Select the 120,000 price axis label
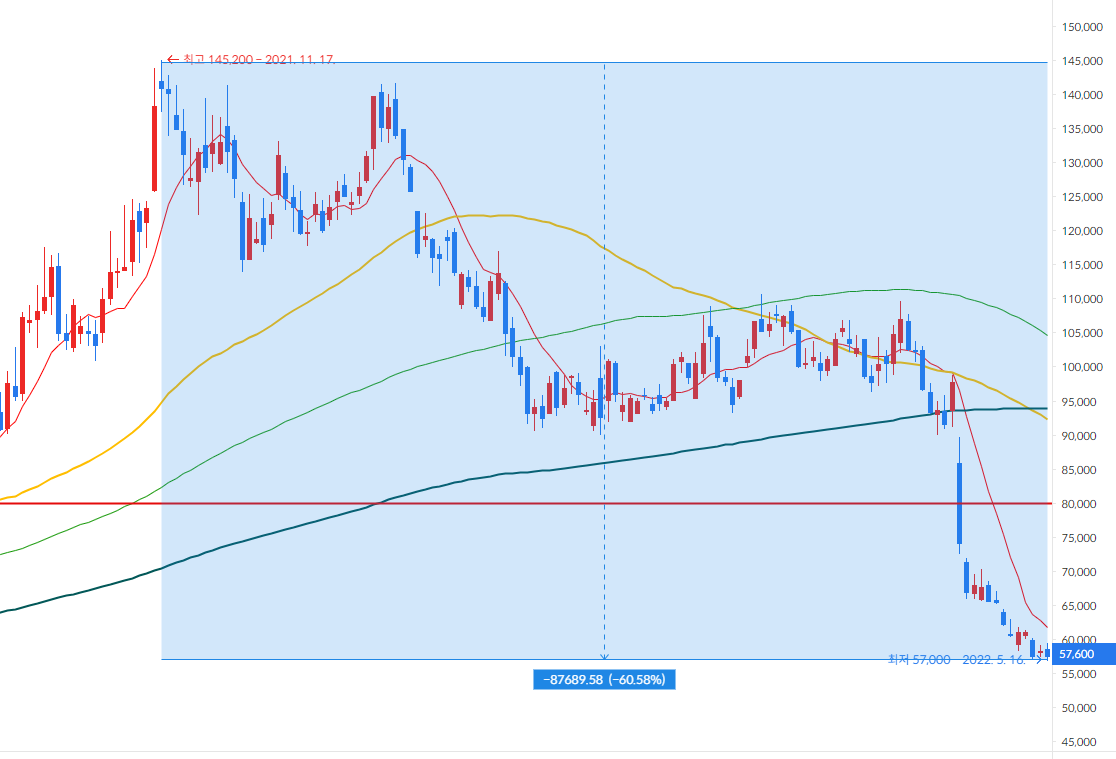This screenshot has height=759, width=1116. tap(1082, 231)
